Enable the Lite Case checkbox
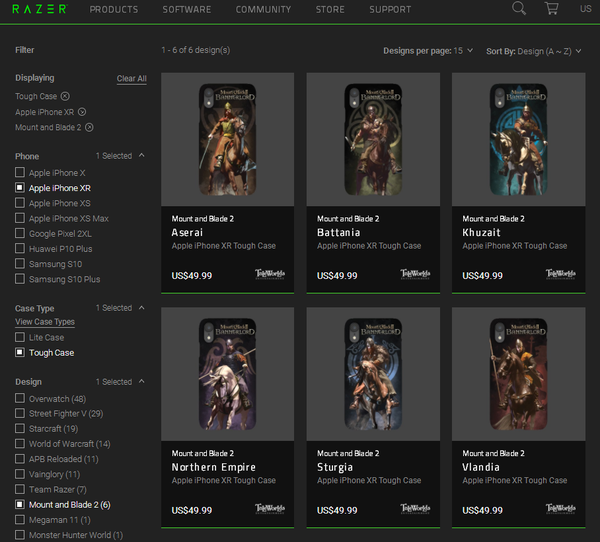Image resolution: width=600 pixels, height=542 pixels. (20, 337)
